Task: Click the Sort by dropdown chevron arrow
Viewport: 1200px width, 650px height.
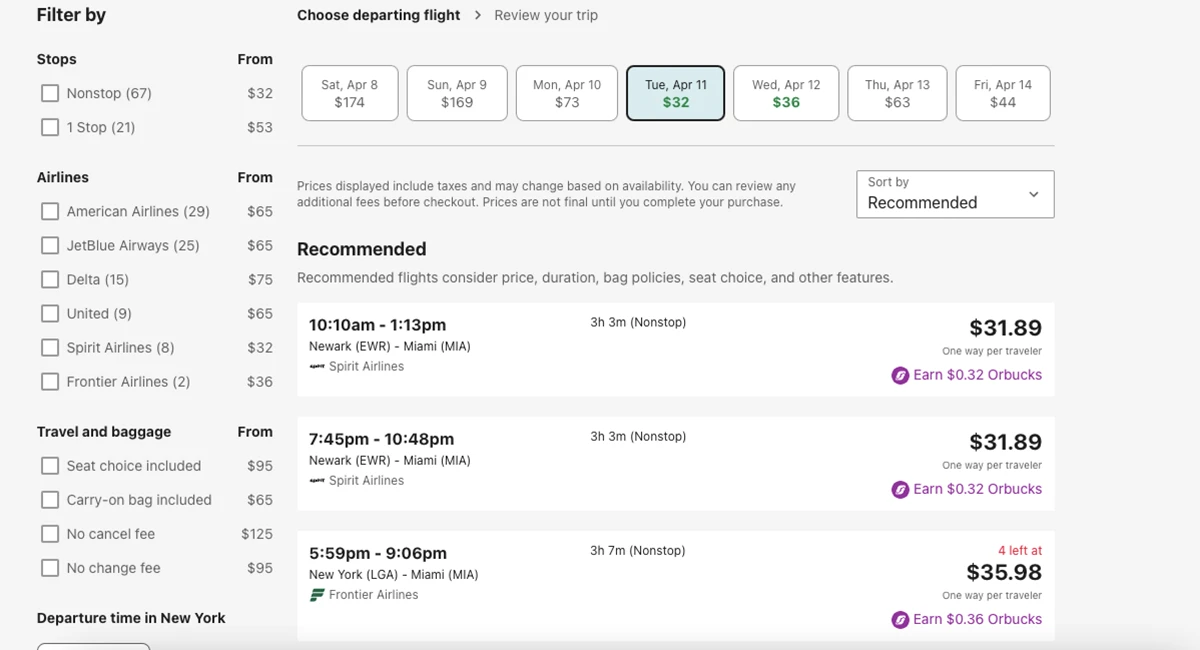Action: [x=1034, y=195]
